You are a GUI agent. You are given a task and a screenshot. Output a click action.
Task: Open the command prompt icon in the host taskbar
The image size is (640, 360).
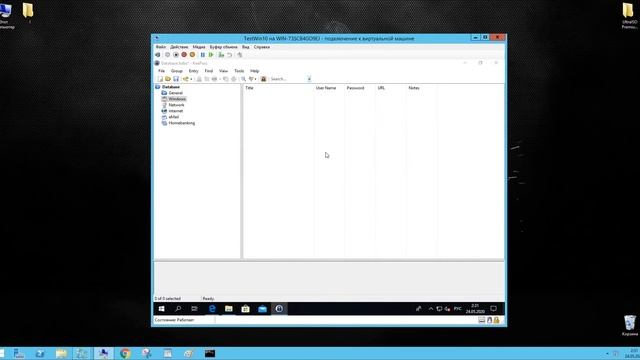click(210, 353)
